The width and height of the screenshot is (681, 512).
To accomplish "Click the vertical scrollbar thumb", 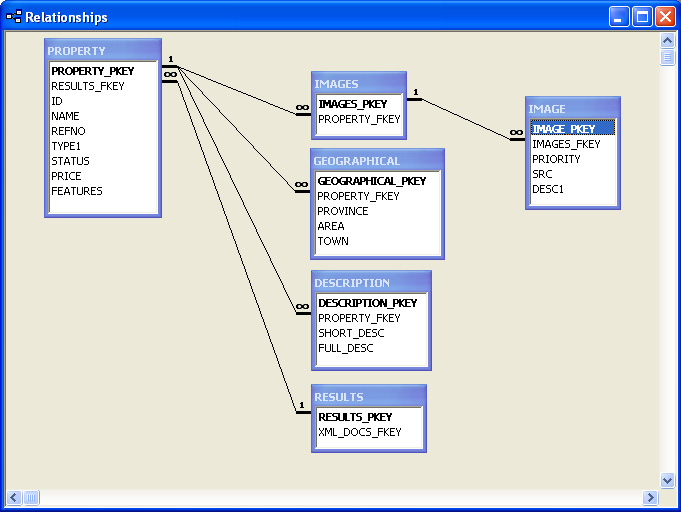I will click(667, 57).
